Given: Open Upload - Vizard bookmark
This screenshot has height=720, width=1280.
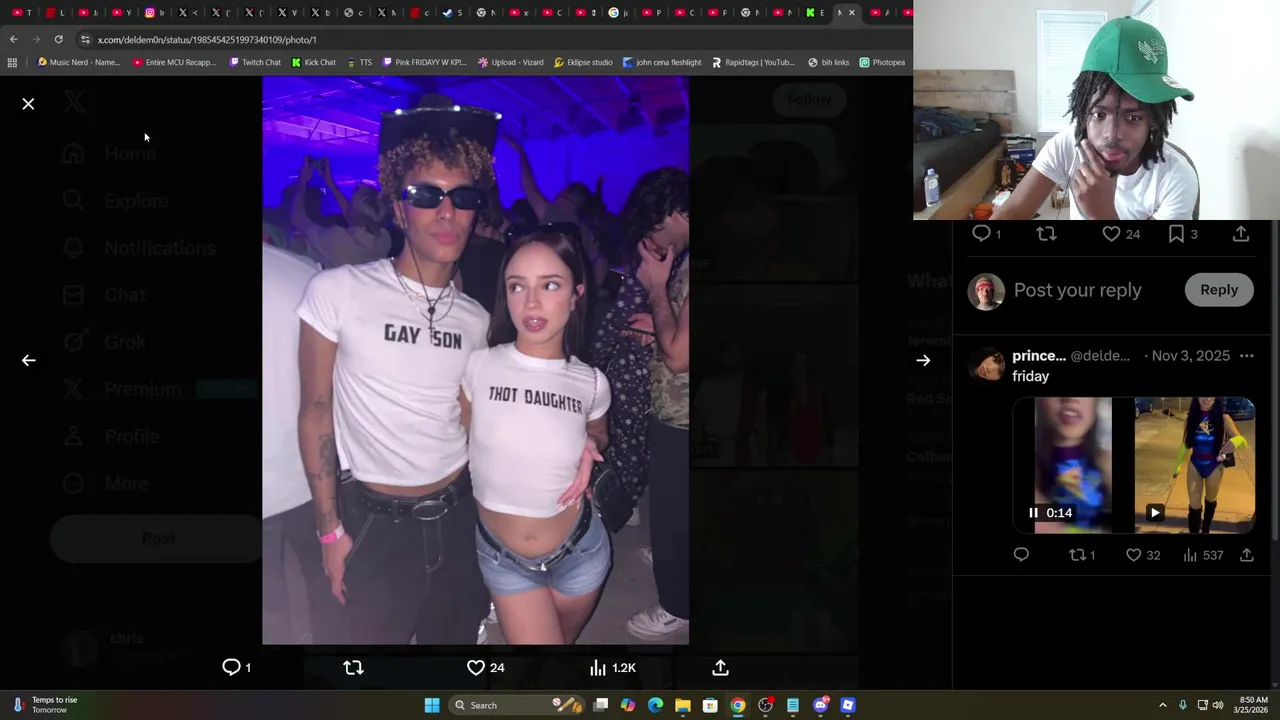Looking at the screenshot, I should 511,62.
